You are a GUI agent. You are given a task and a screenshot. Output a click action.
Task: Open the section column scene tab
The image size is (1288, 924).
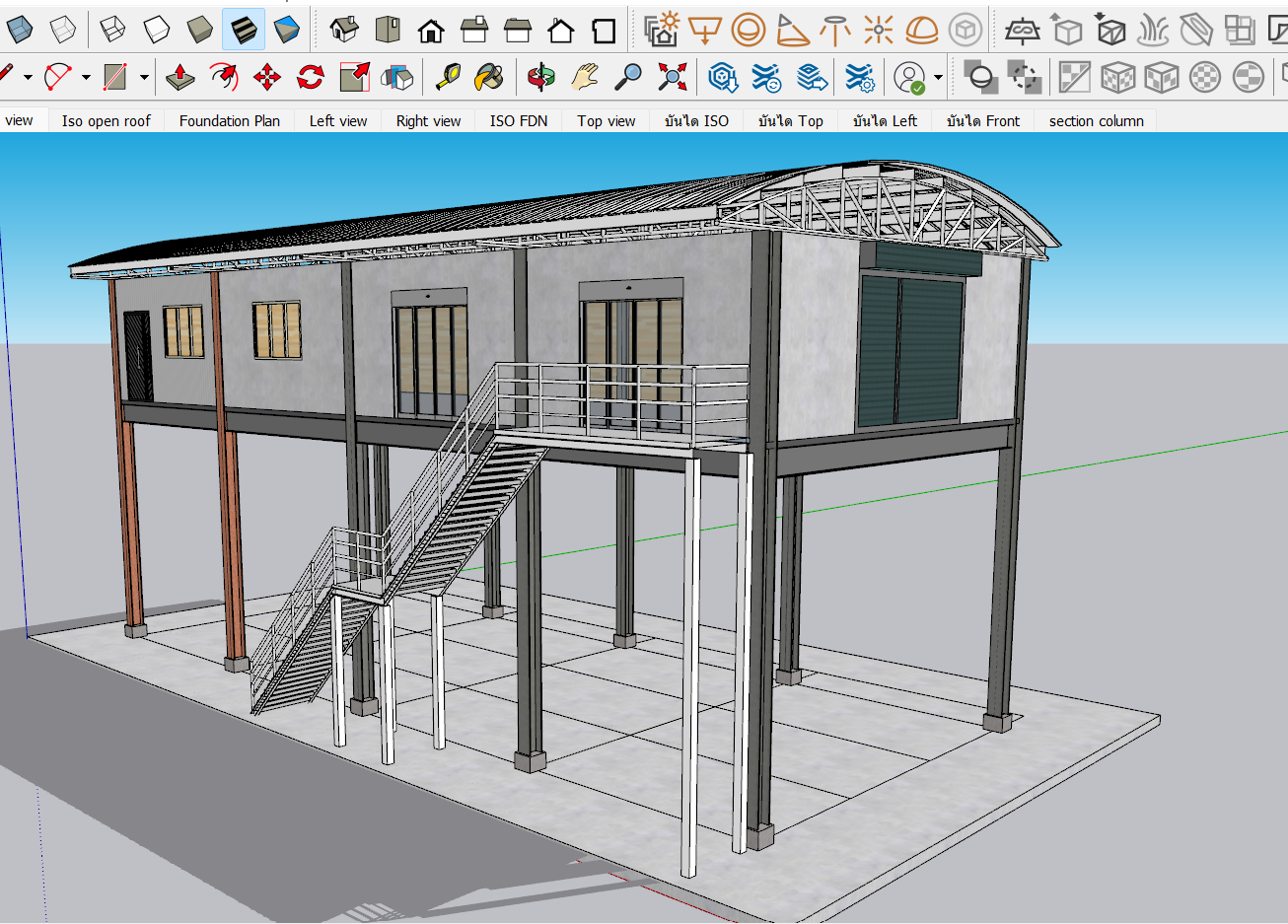pos(1096,120)
